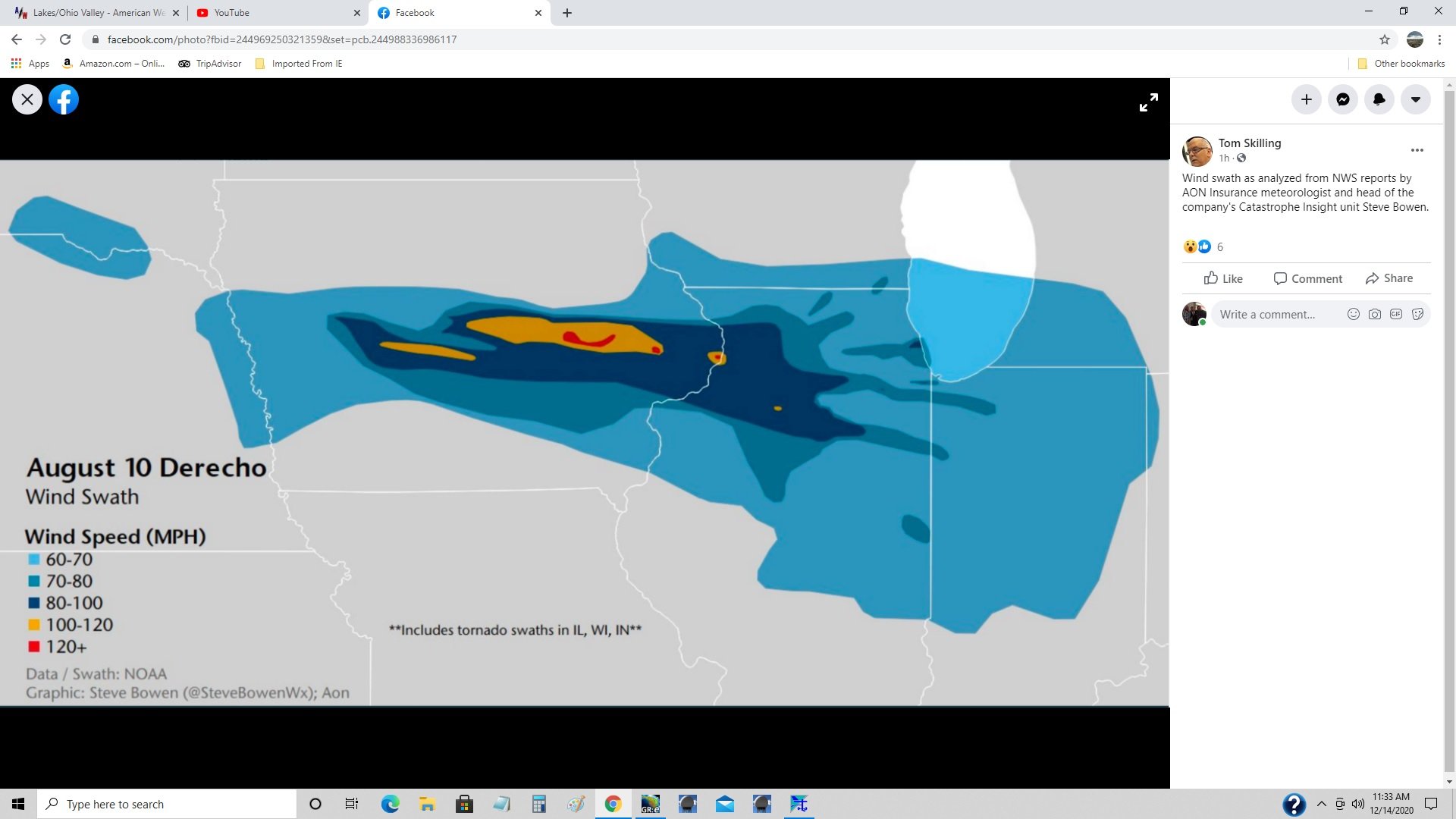
Task: Click the plus Create icon
Action: (x=1306, y=99)
